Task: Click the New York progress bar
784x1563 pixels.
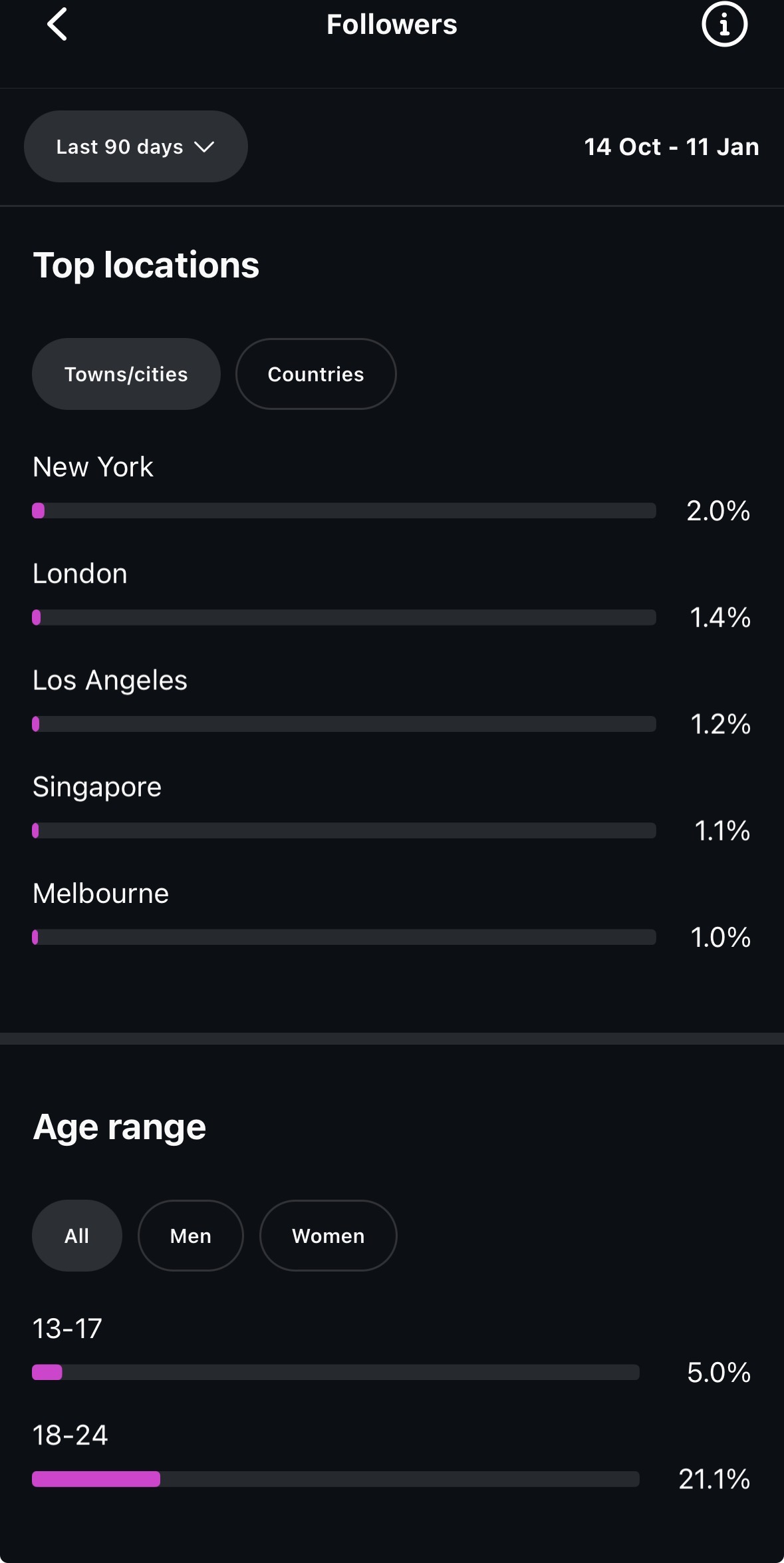Action: (344, 510)
